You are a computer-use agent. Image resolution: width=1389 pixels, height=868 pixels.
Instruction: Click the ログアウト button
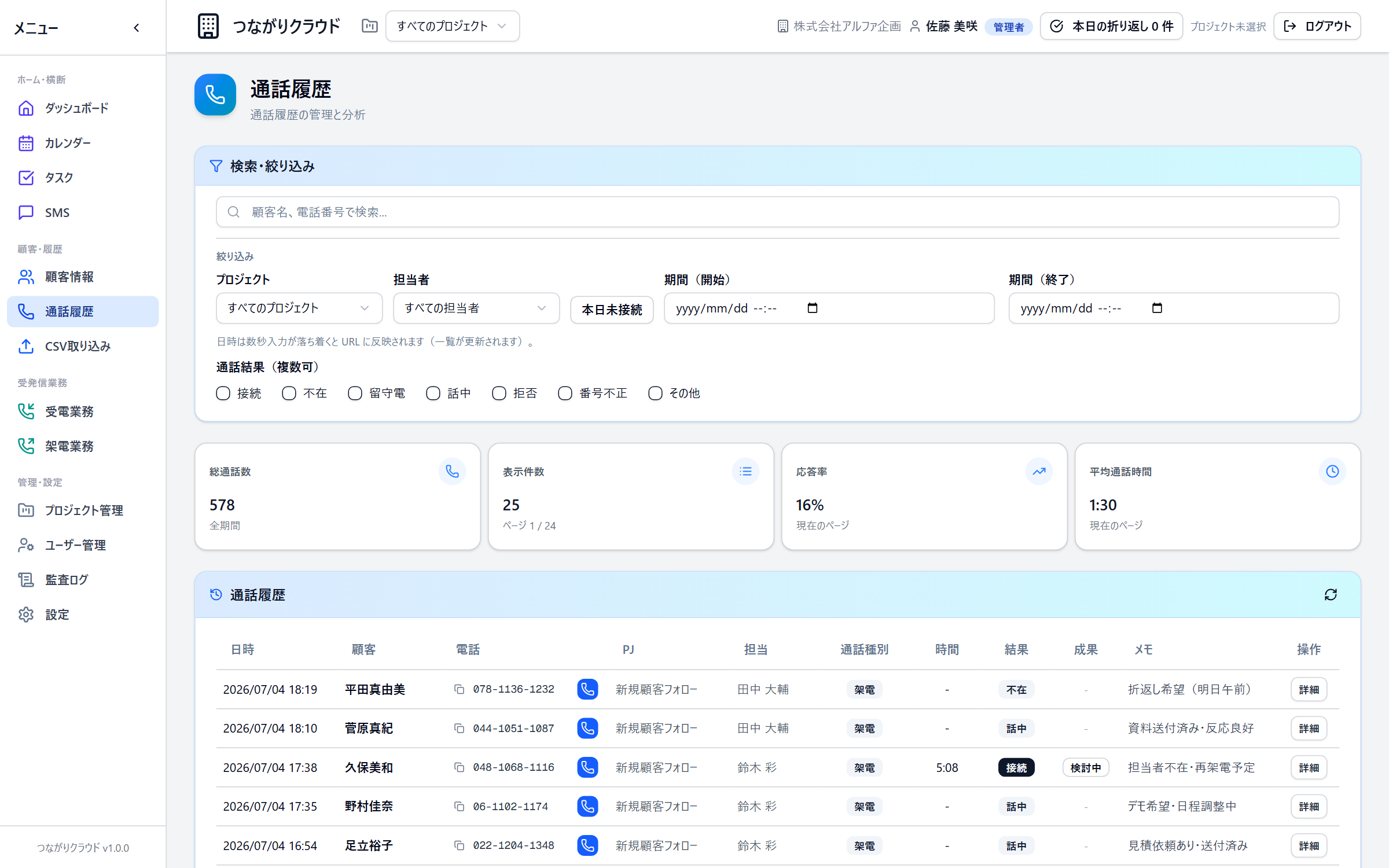(x=1317, y=26)
